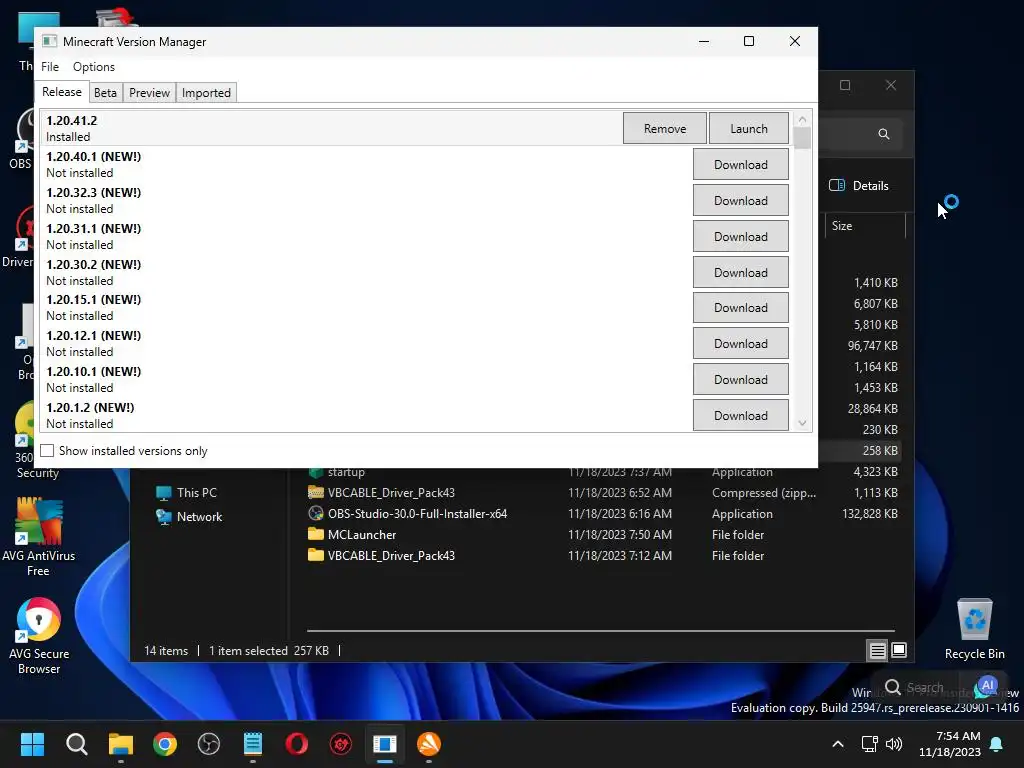Open OBS Studio from the taskbar
Image resolution: width=1024 pixels, height=768 pixels.
pyautogui.click(x=209, y=744)
